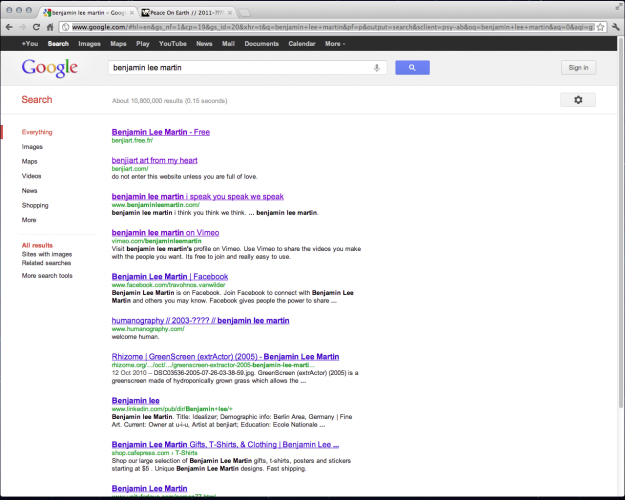The height and width of the screenshot is (500, 625).
Task: Go to home page icon
Action: 50,27
